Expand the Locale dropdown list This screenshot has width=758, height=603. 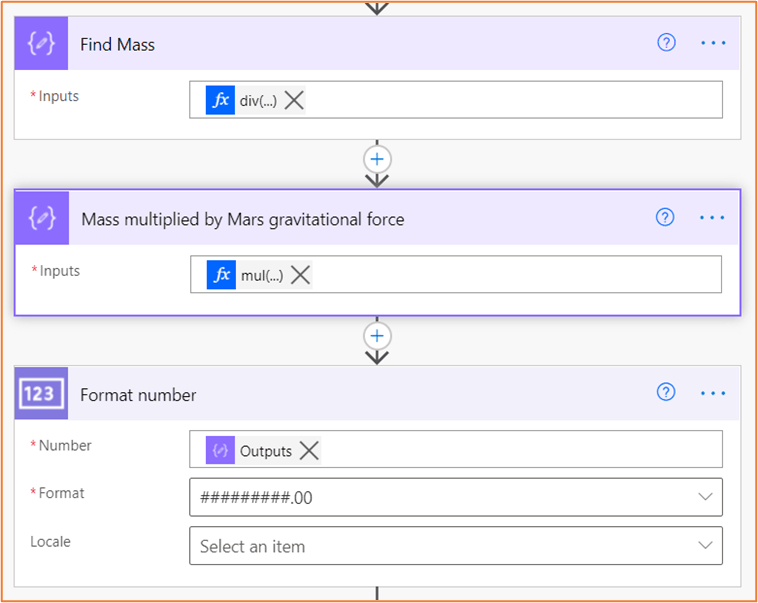coord(705,546)
